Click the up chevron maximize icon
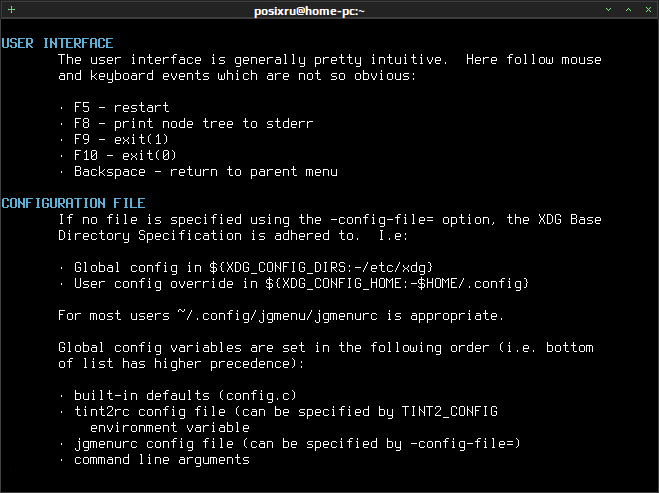The image size is (659, 493). click(628, 10)
